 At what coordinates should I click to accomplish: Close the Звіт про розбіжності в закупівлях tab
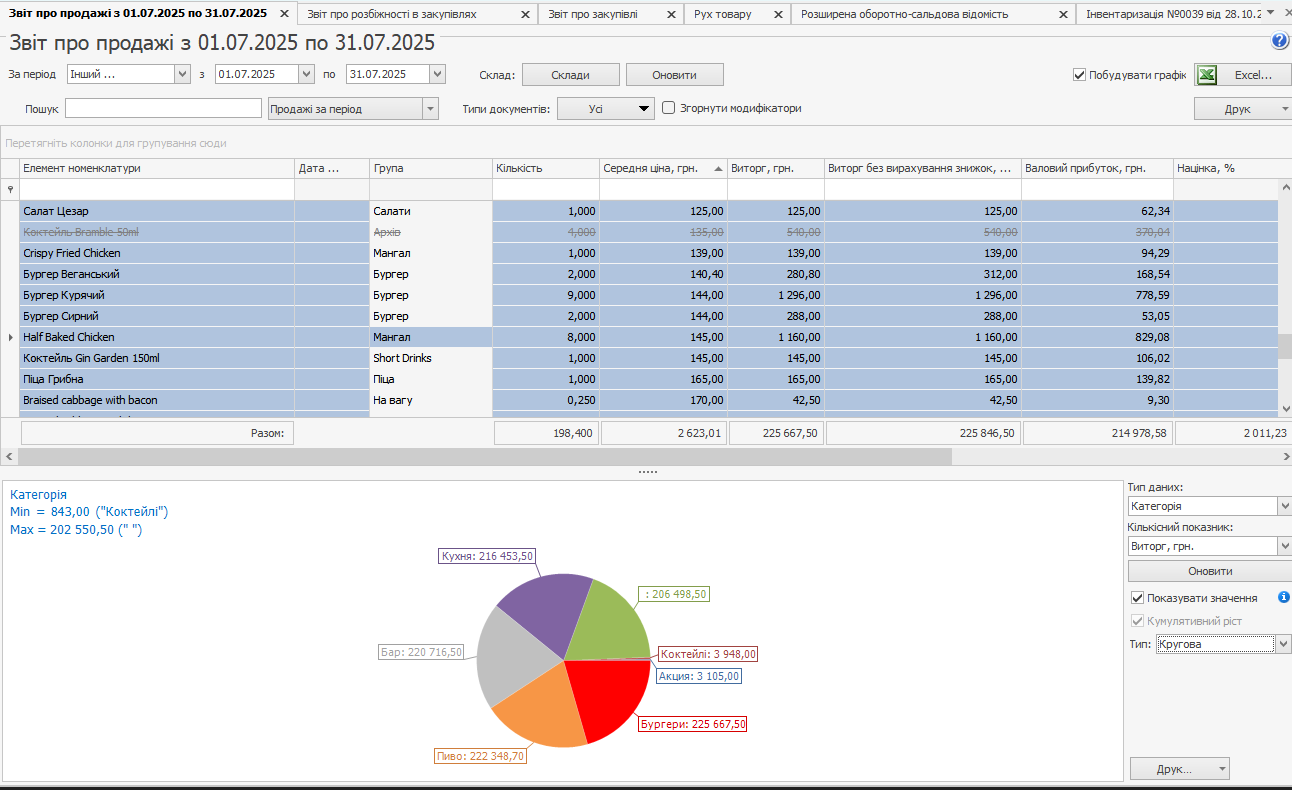[x=525, y=15]
